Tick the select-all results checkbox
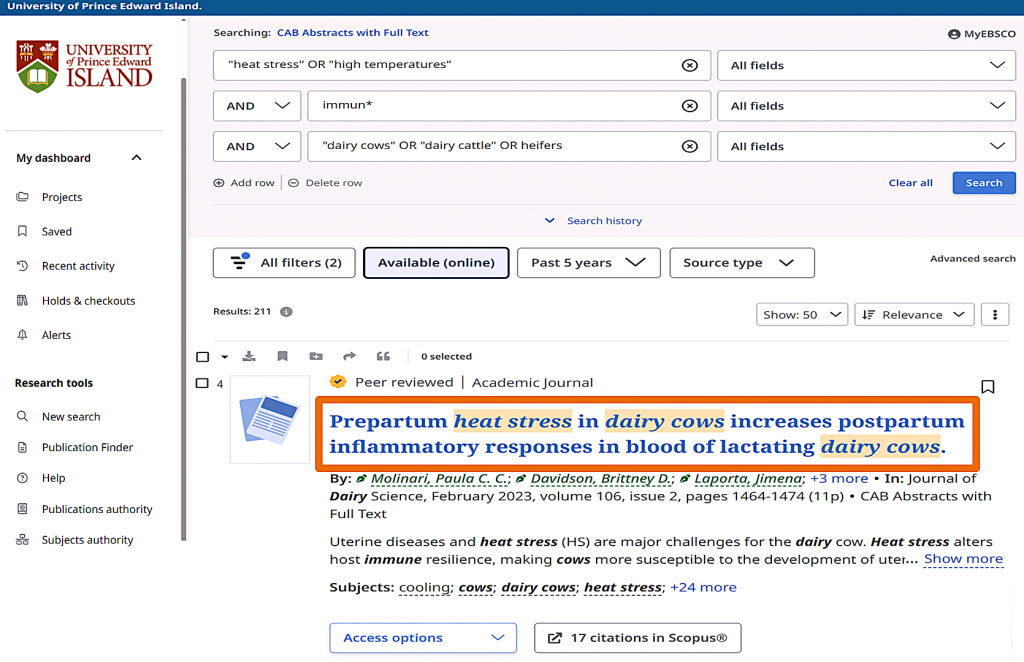1024x662 pixels. click(x=203, y=357)
